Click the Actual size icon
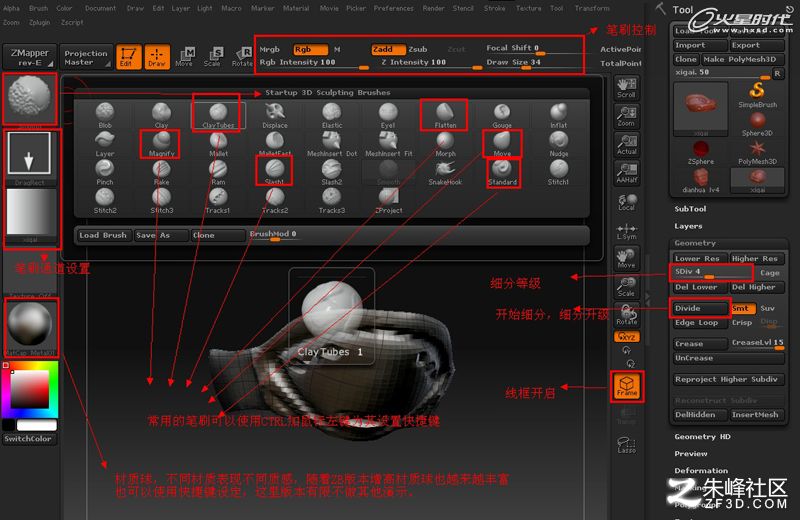 pyautogui.click(x=627, y=145)
